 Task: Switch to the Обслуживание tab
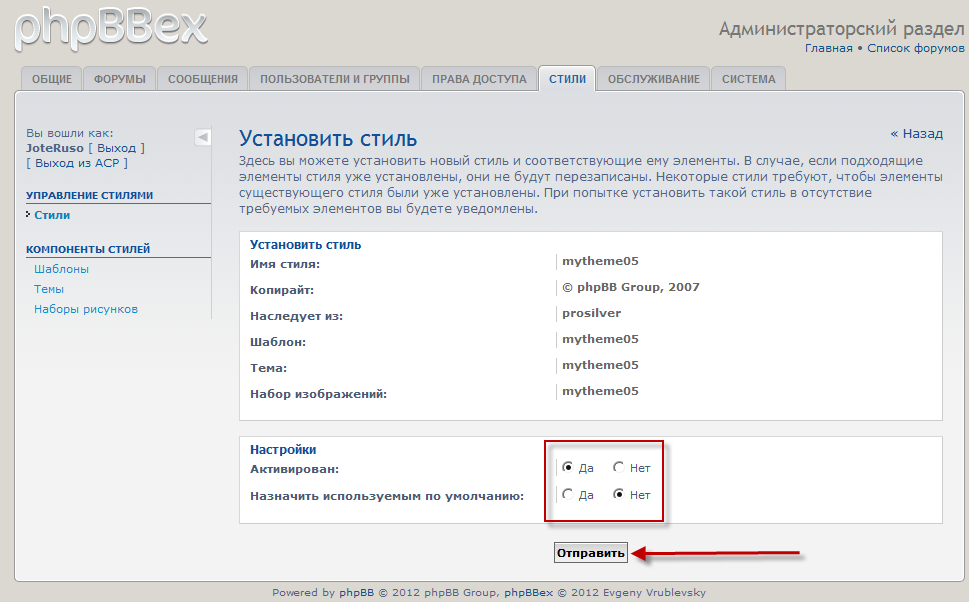pyautogui.click(x=653, y=79)
